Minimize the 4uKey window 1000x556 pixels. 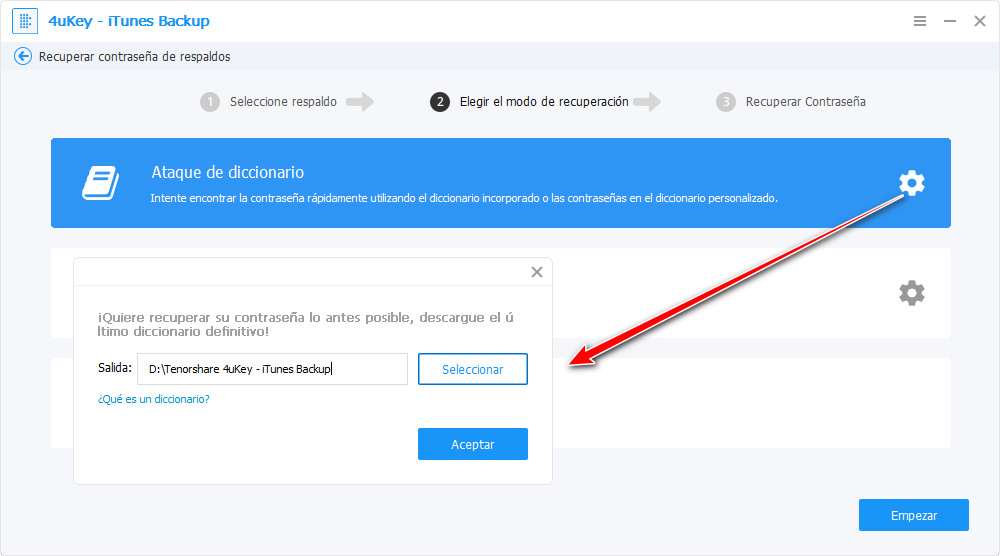tap(950, 21)
